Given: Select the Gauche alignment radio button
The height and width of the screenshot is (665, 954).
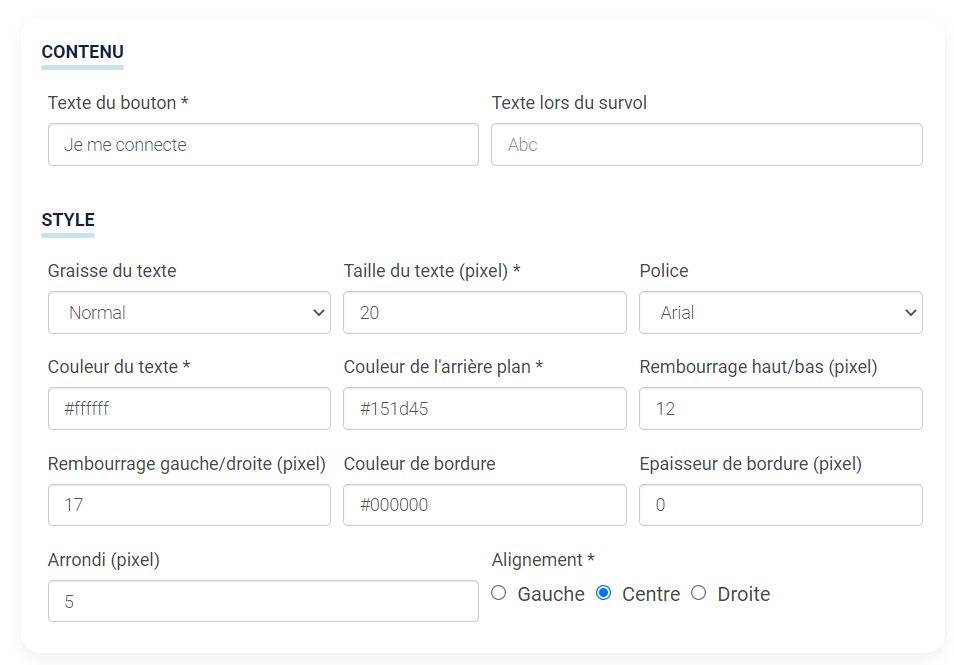Looking at the screenshot, I should pos(498,593).
